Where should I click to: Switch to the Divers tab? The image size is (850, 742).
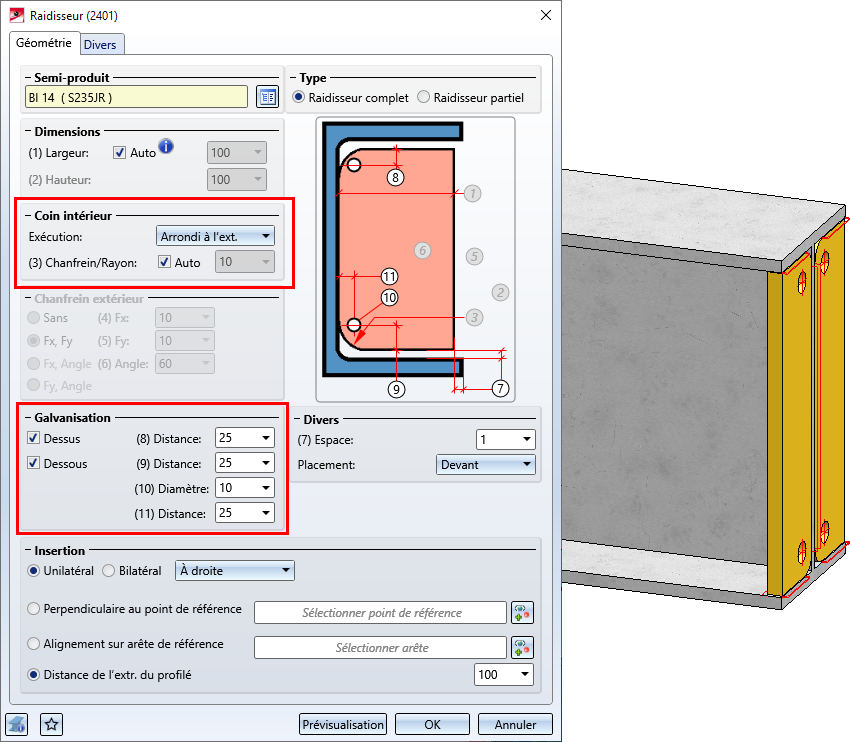click(100, 45)
